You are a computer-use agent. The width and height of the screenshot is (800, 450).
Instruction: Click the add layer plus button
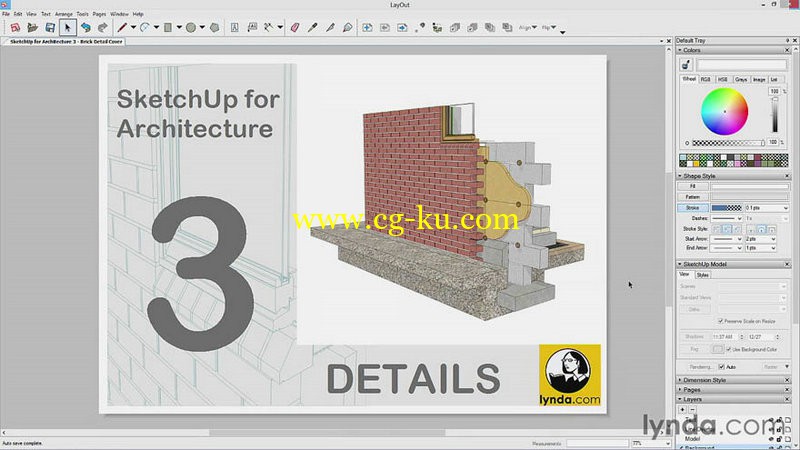pos(683,410)
